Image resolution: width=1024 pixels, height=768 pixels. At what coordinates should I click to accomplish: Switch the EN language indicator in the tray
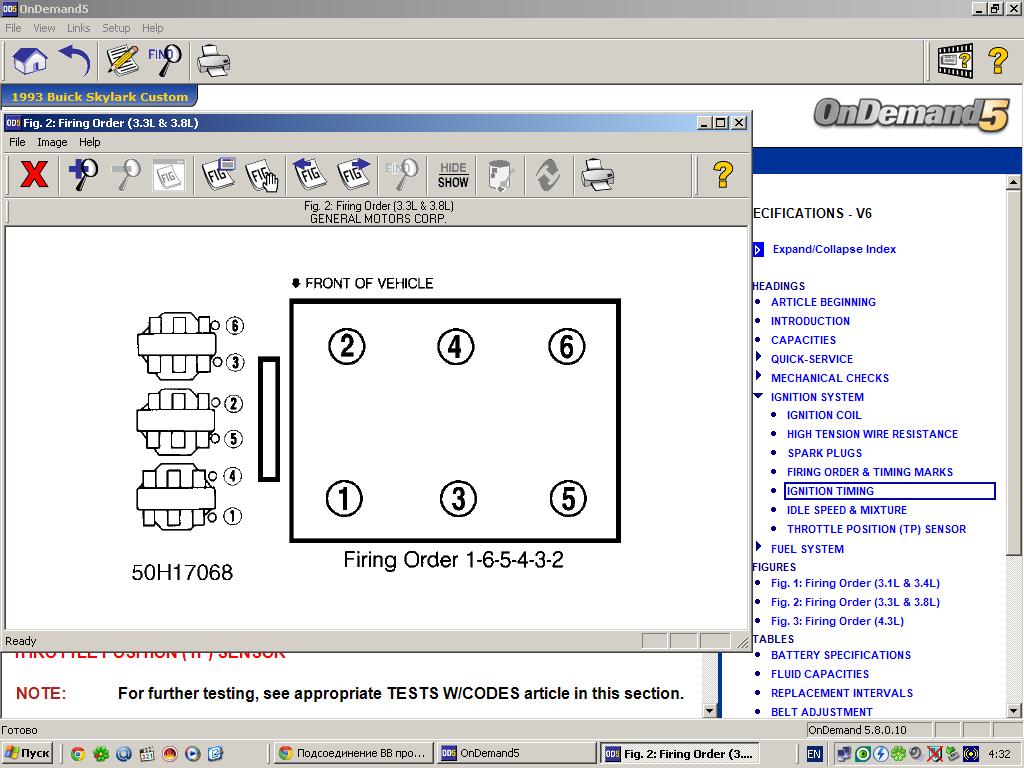click(x=814, y=754)
